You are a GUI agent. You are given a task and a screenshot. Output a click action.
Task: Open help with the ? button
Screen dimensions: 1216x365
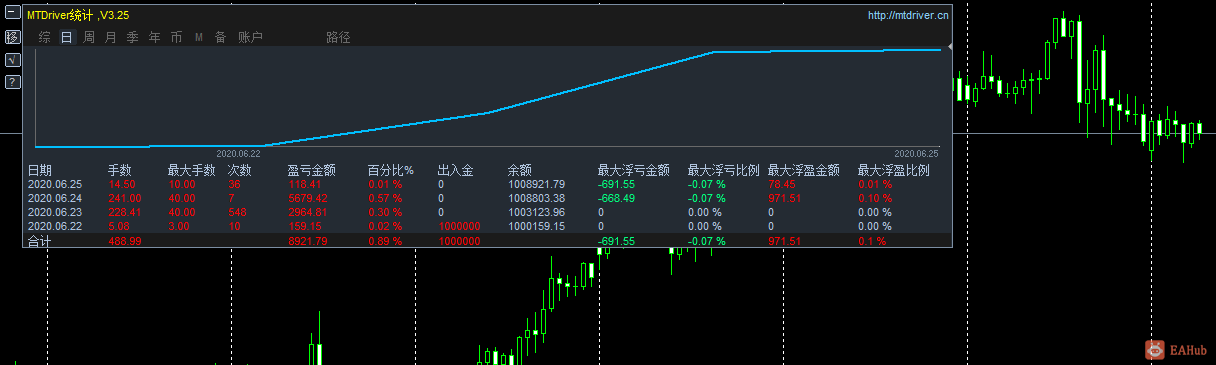[12, 82]
